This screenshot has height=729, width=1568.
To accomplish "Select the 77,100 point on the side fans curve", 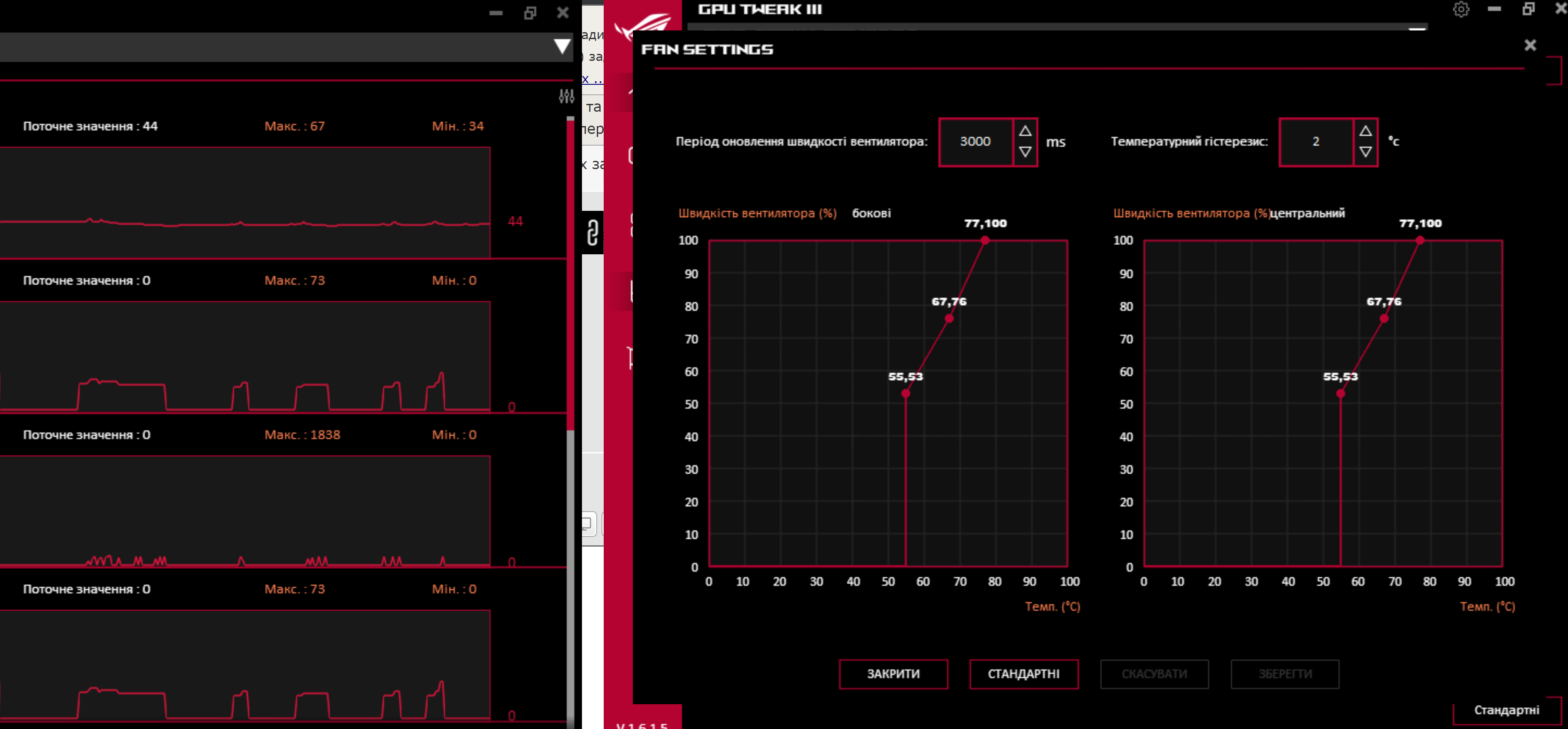I will 985,240.
